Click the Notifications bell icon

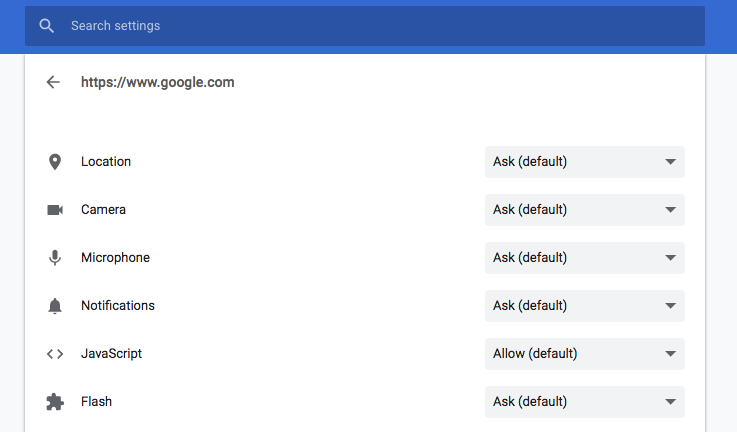pyautogui.click(x=55, y=306)
